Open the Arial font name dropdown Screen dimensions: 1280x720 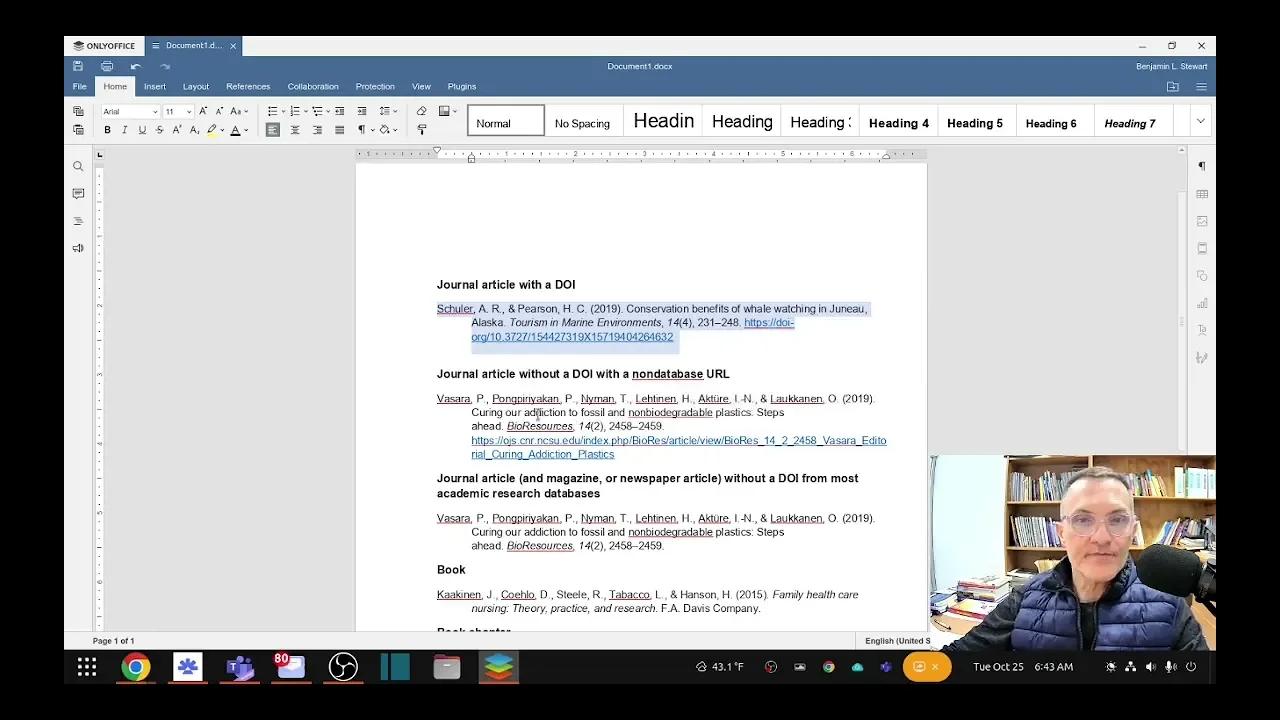click(155, 111)
